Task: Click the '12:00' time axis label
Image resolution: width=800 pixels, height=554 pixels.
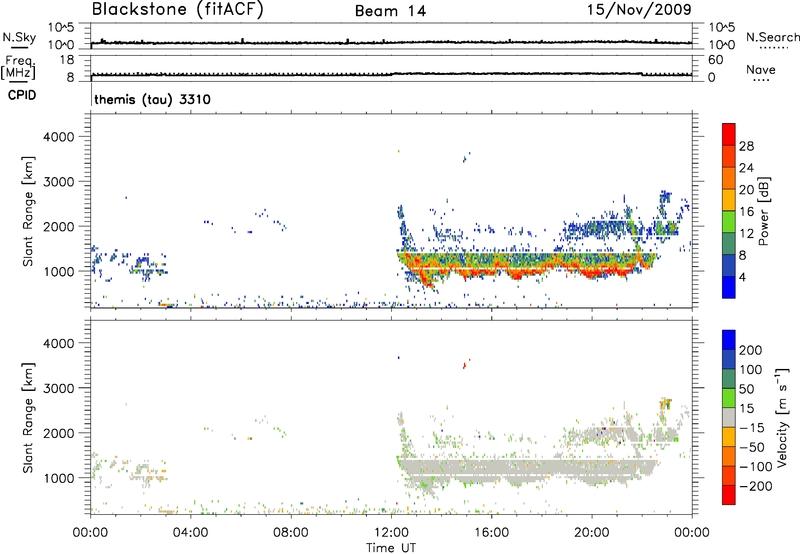Action: coord(391,533)
